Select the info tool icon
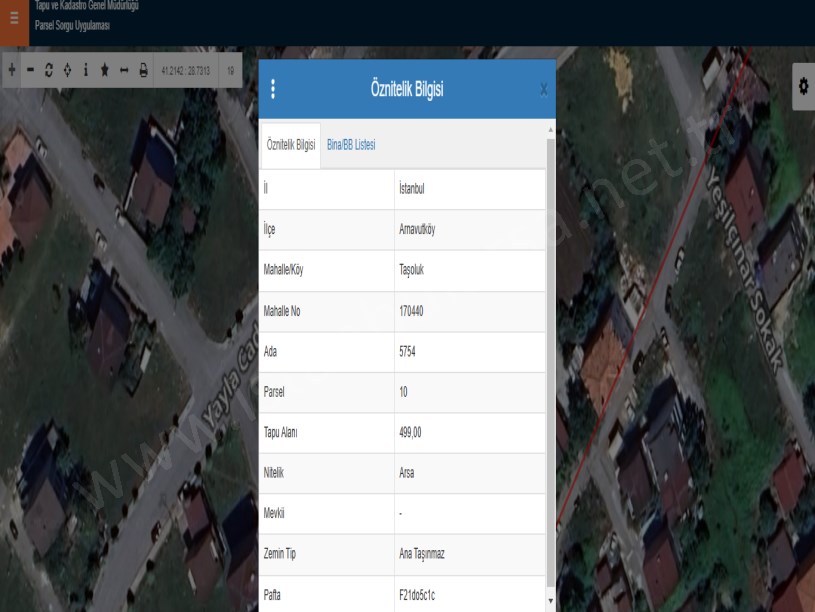This screenshot has width=815, height=612. (86, 70)
